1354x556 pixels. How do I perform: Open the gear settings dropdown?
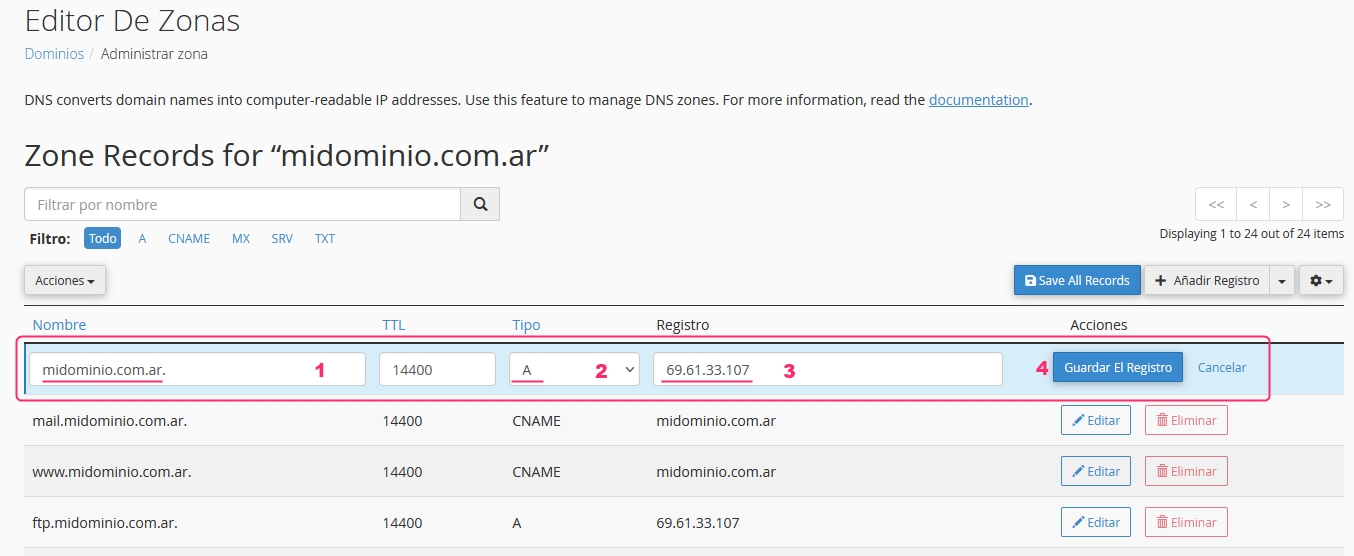(x=1321, y=281)
